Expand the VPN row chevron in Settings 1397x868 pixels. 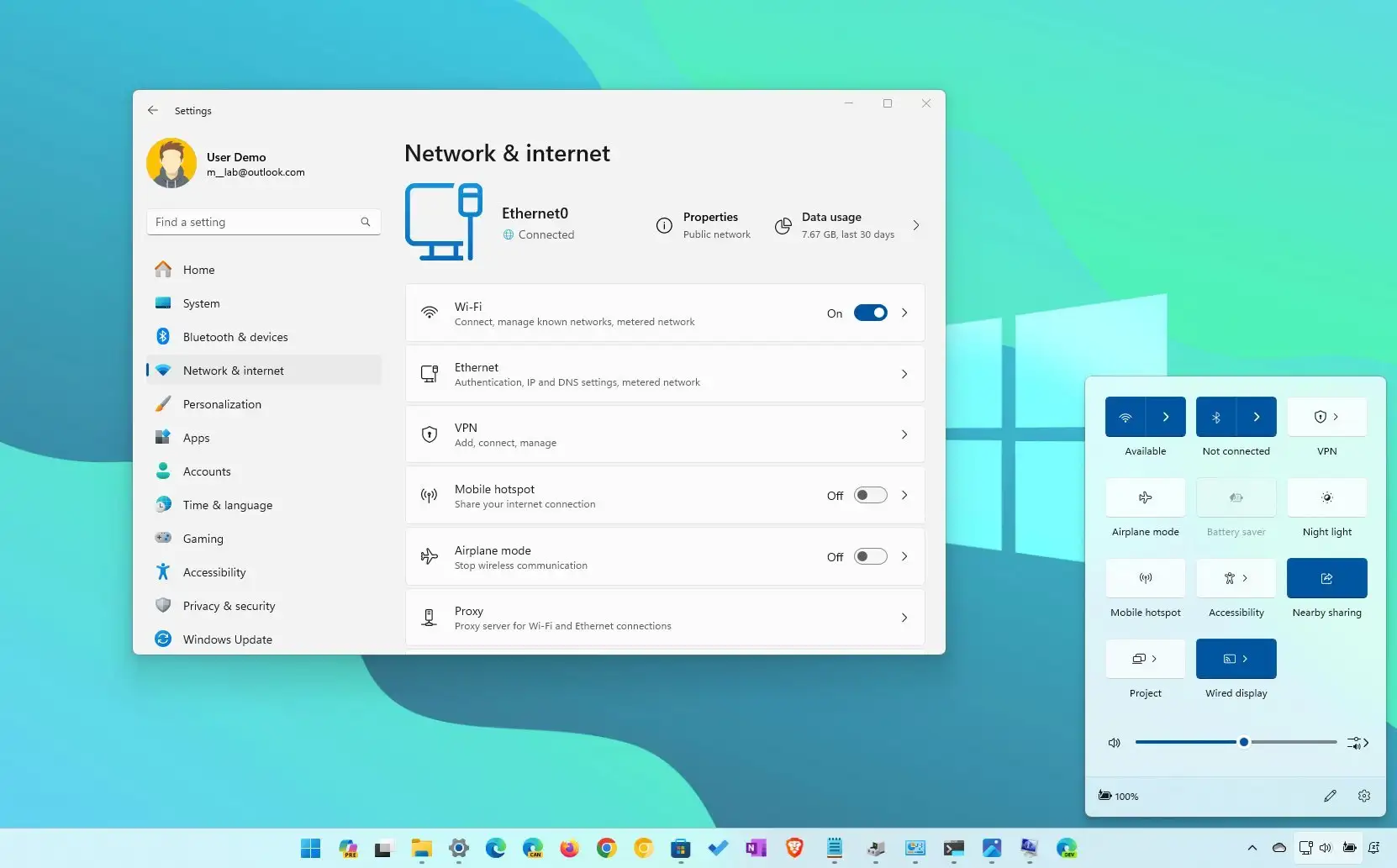point(904,434)
